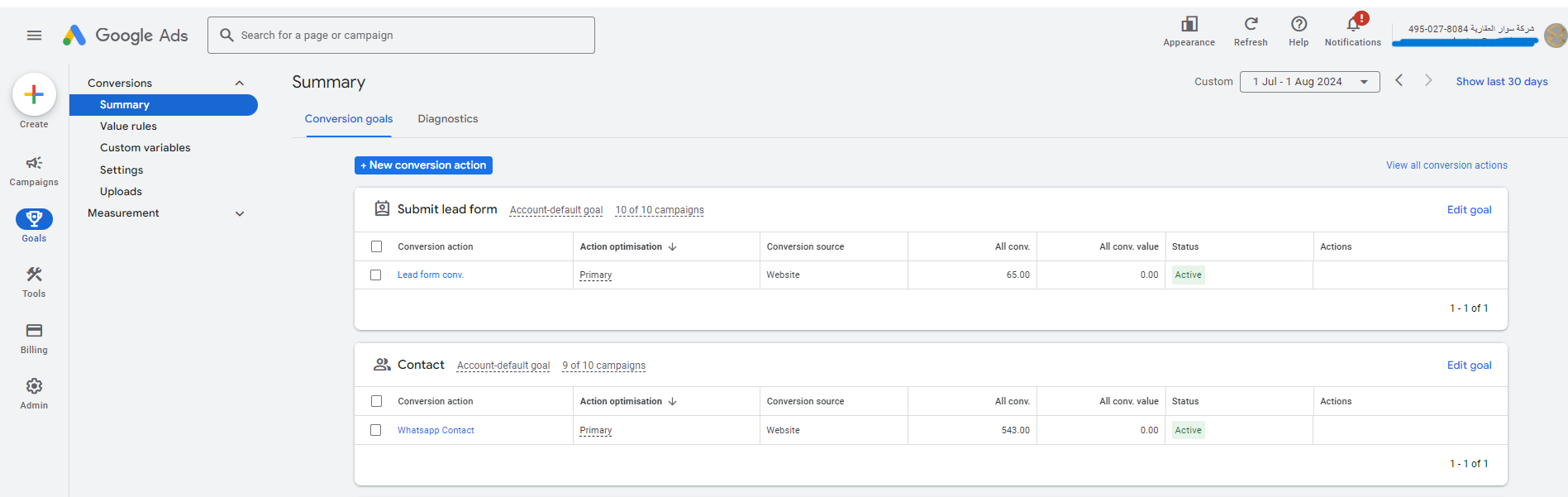Screen dimensions: 1568x497
Task: Click New conversion action button
Action: tap(423, 165)
